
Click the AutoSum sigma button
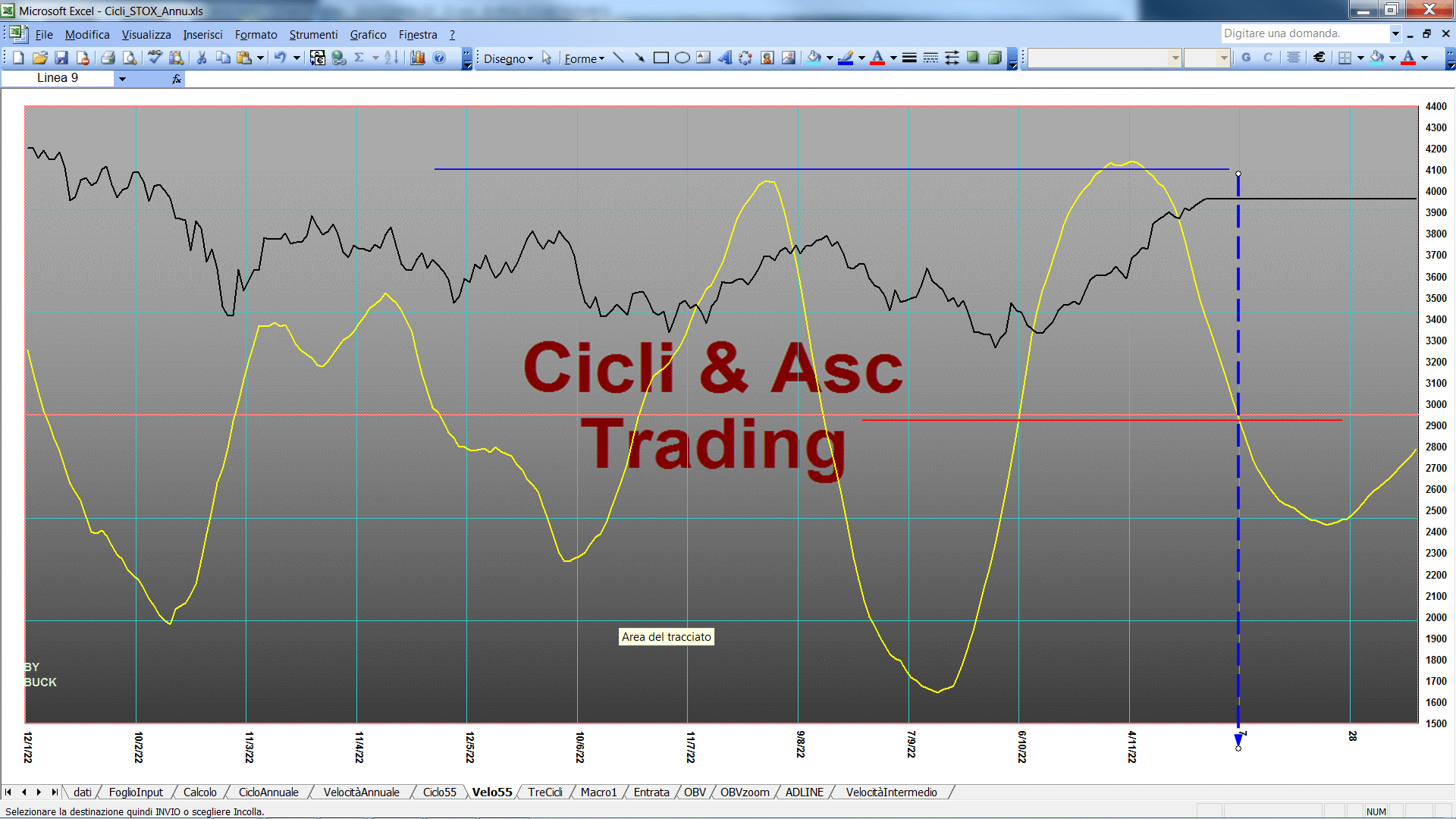coord(359,58)
